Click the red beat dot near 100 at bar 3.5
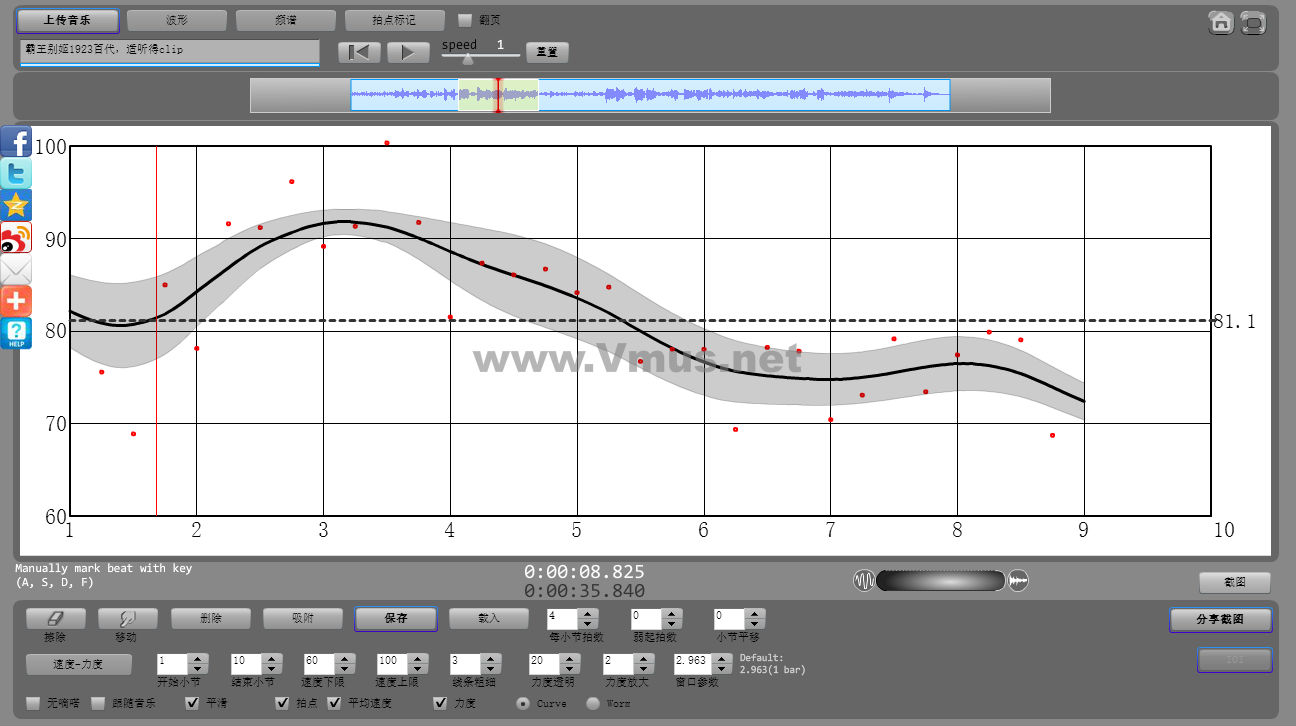Viewport: 1296px width, 726px height. pyautogui.click(x=387, y=143)
